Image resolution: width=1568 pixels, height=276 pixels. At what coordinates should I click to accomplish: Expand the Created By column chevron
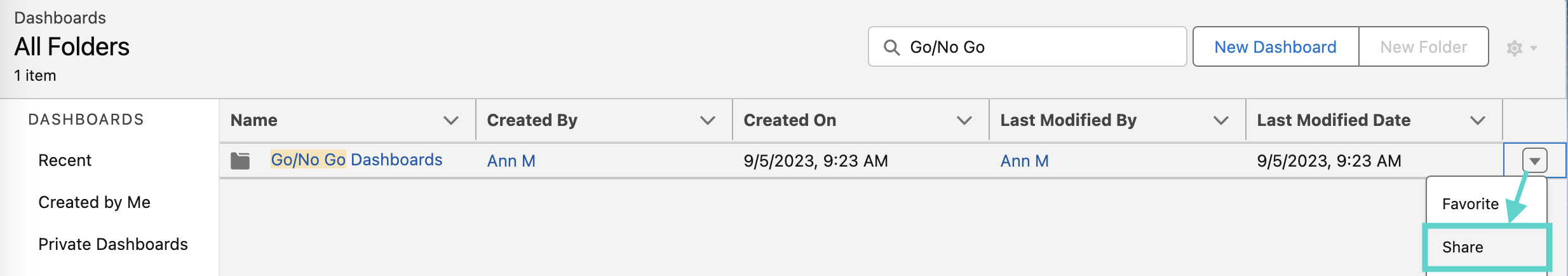(708, 120)
